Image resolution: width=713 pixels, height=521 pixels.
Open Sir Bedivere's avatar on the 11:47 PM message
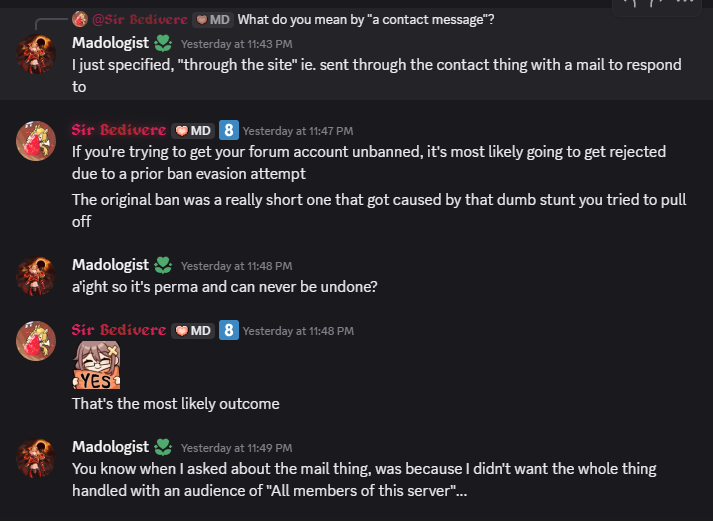pos(35,141)
